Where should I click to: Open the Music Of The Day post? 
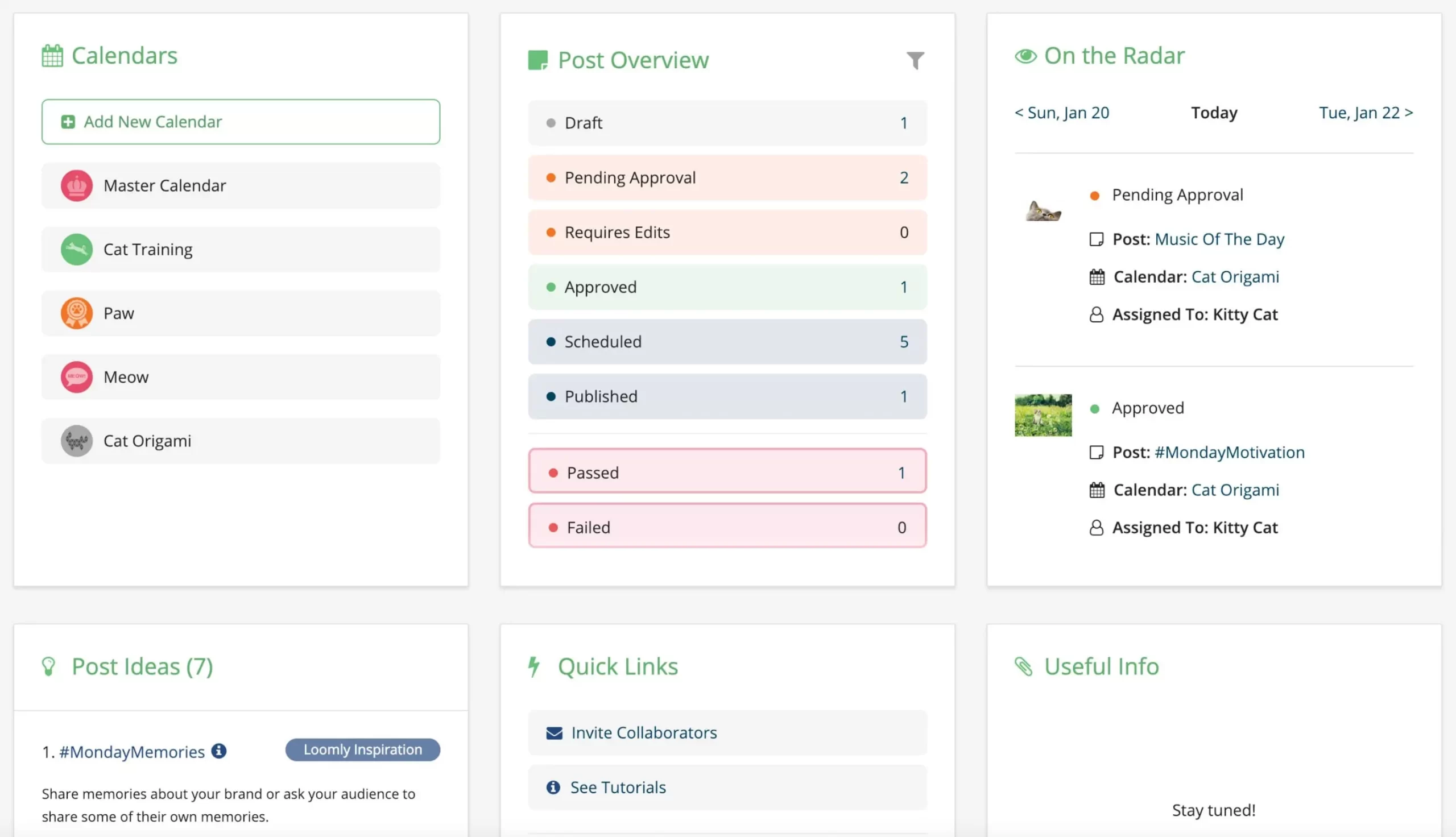point(1218,239)
